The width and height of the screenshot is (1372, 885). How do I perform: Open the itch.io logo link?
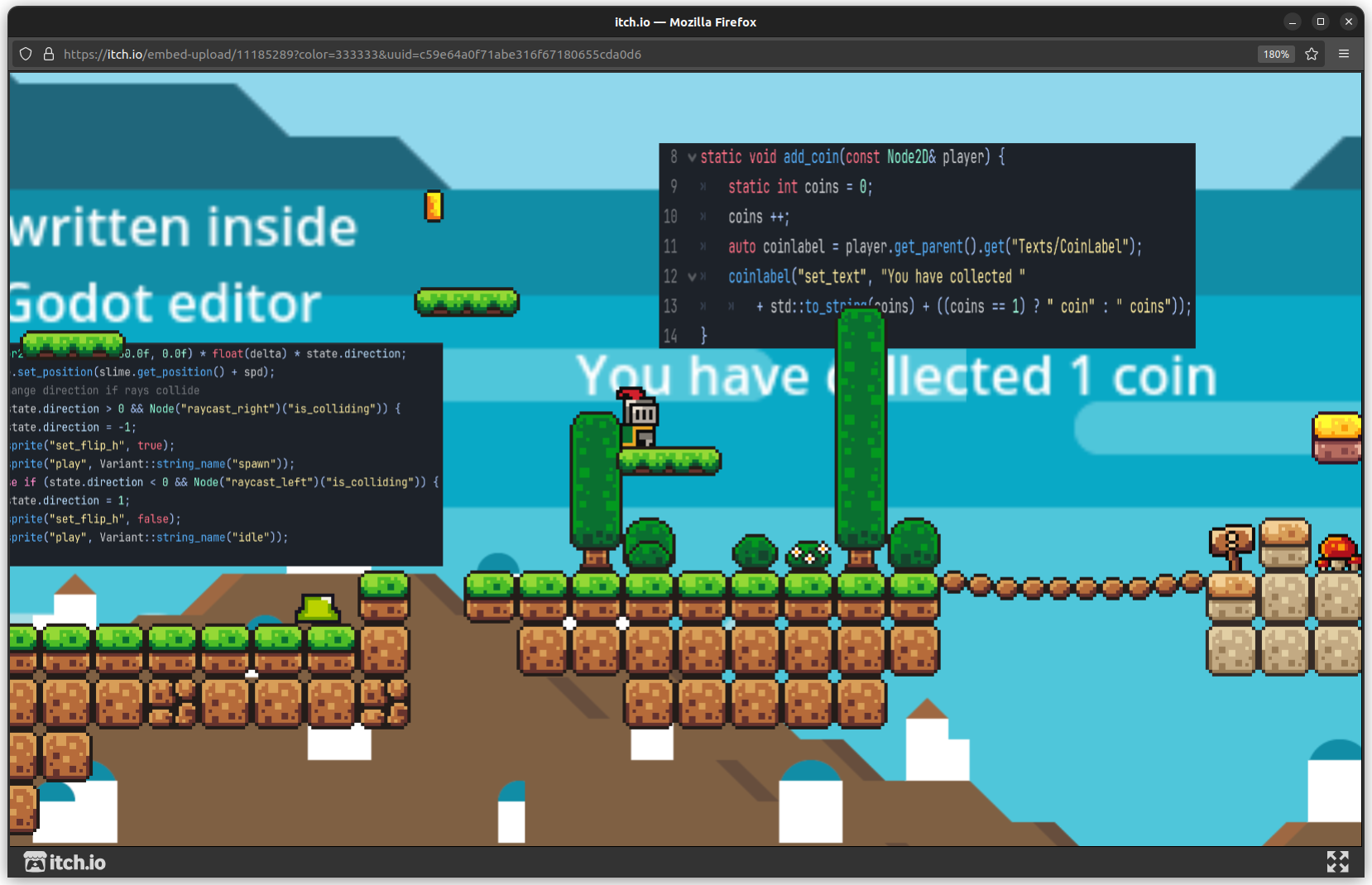pyautogui.click(x=65, y=862)
